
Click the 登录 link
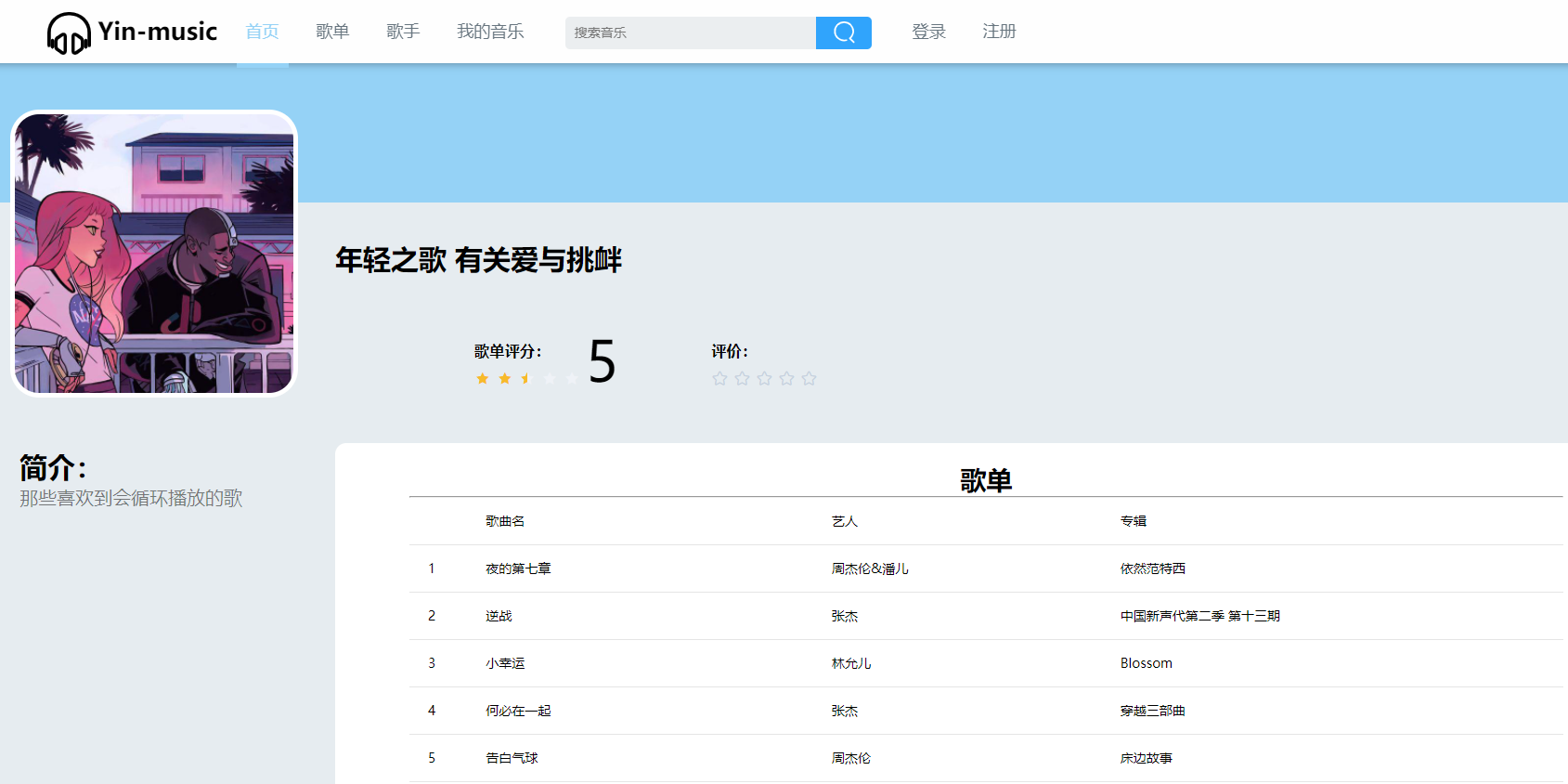pyautogui.click(x=928, y=32)
